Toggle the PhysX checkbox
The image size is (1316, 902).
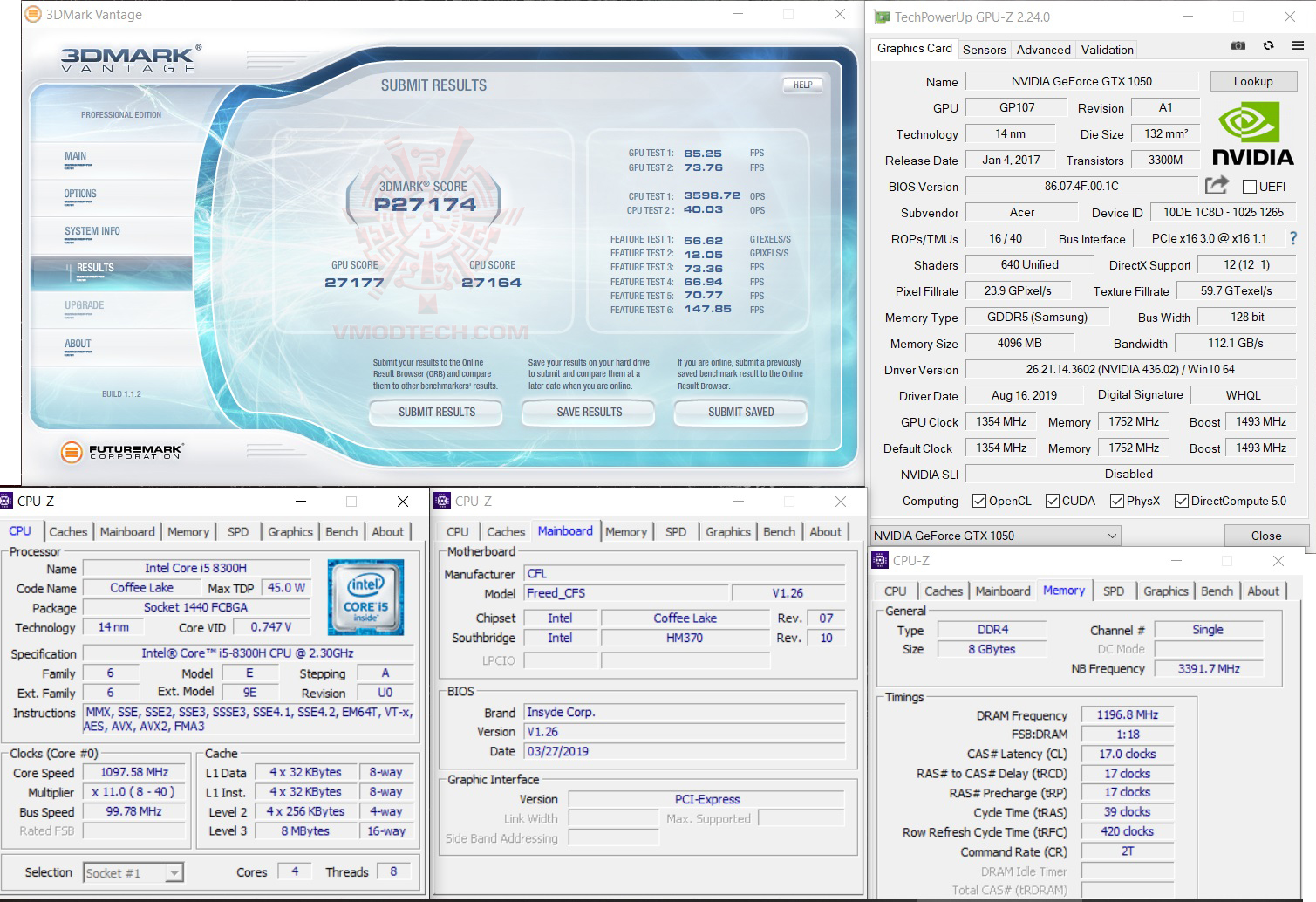(x=1116, y=501)
